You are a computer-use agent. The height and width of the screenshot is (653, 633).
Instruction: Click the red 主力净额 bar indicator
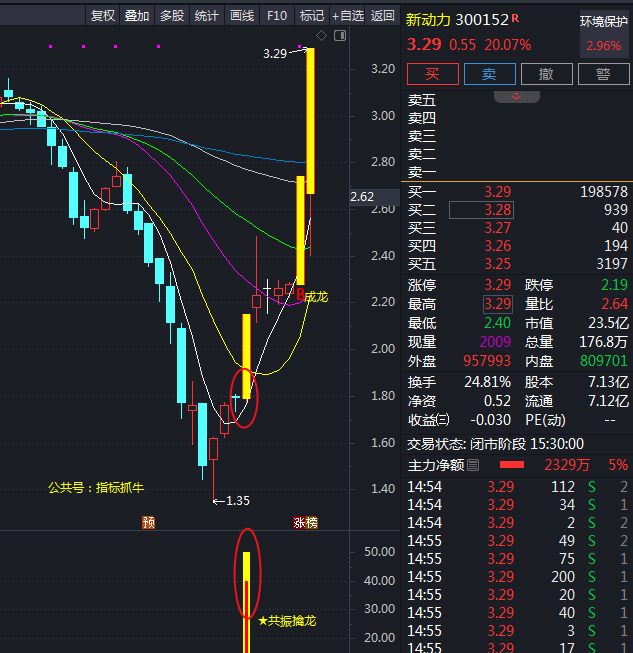[x=512, y=465]
